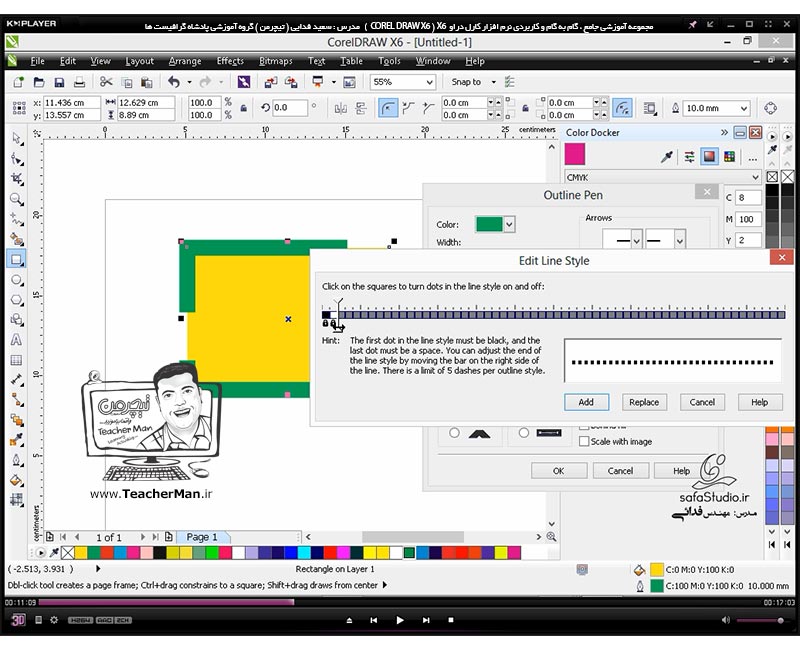800x650 pixels.
Task: Toggle relative corner scaling button
Action: 622,108
